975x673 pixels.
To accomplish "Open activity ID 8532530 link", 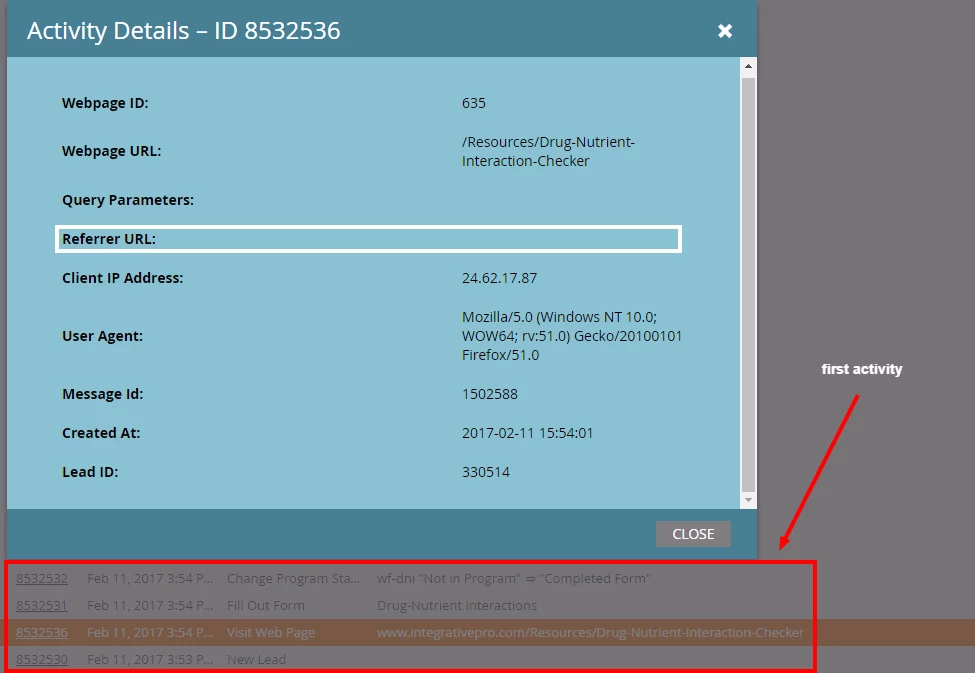I will [42, 659].
